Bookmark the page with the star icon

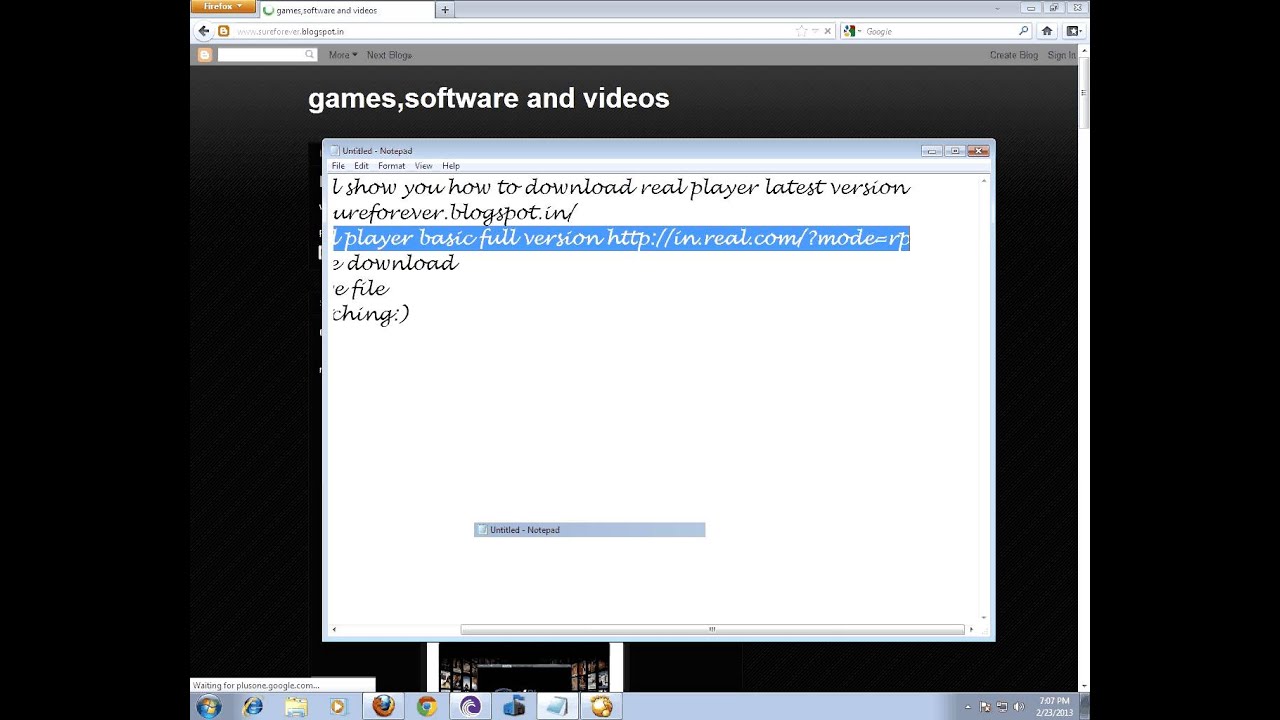[800, 31]
